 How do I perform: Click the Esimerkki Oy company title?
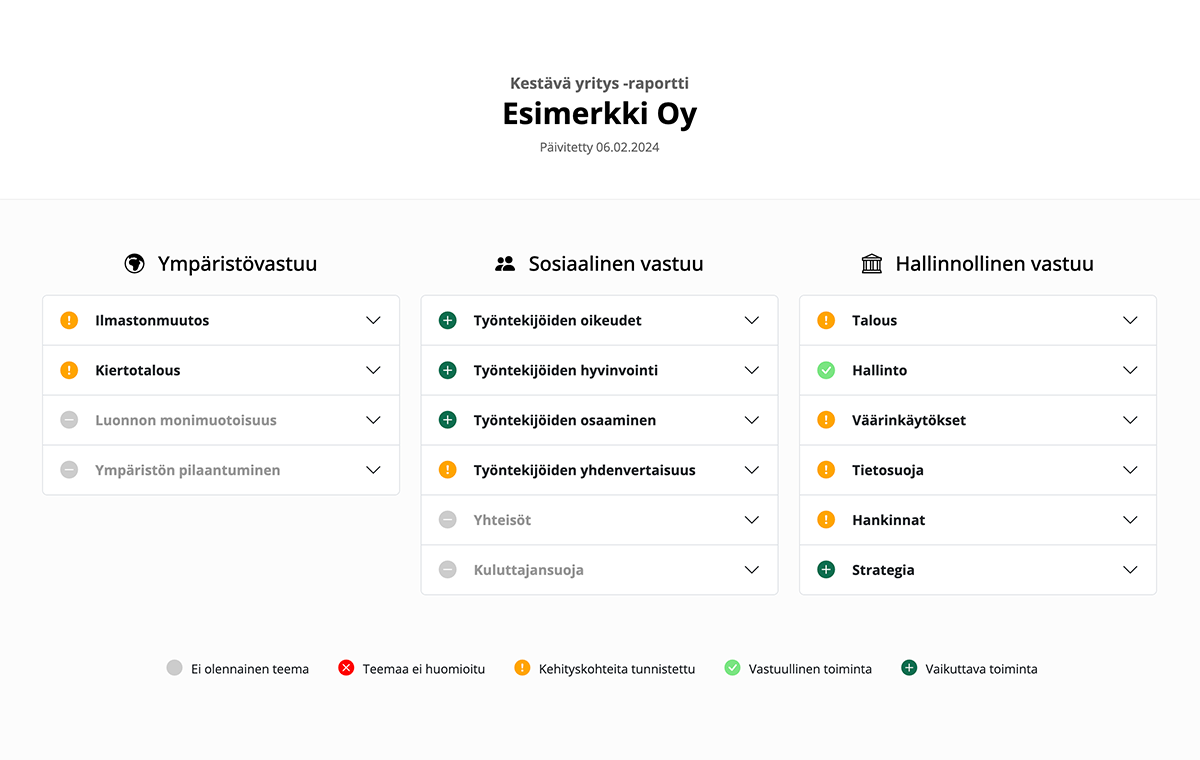tap(599, 113)
